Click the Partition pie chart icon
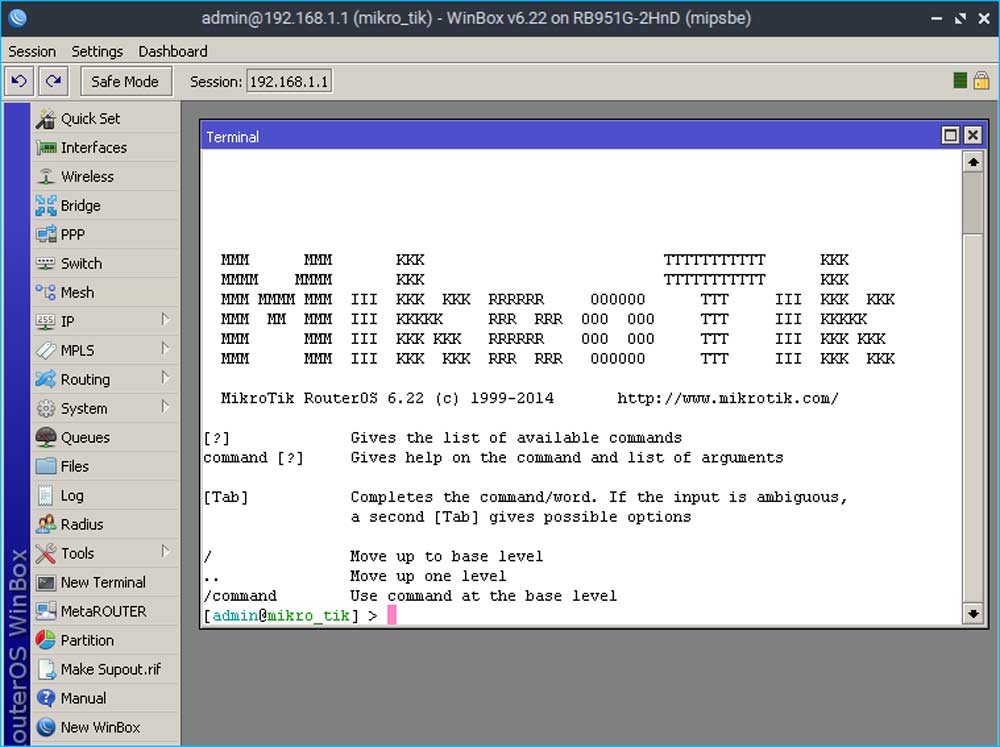Screen dimensions: 1000x747 coord(46,640)
